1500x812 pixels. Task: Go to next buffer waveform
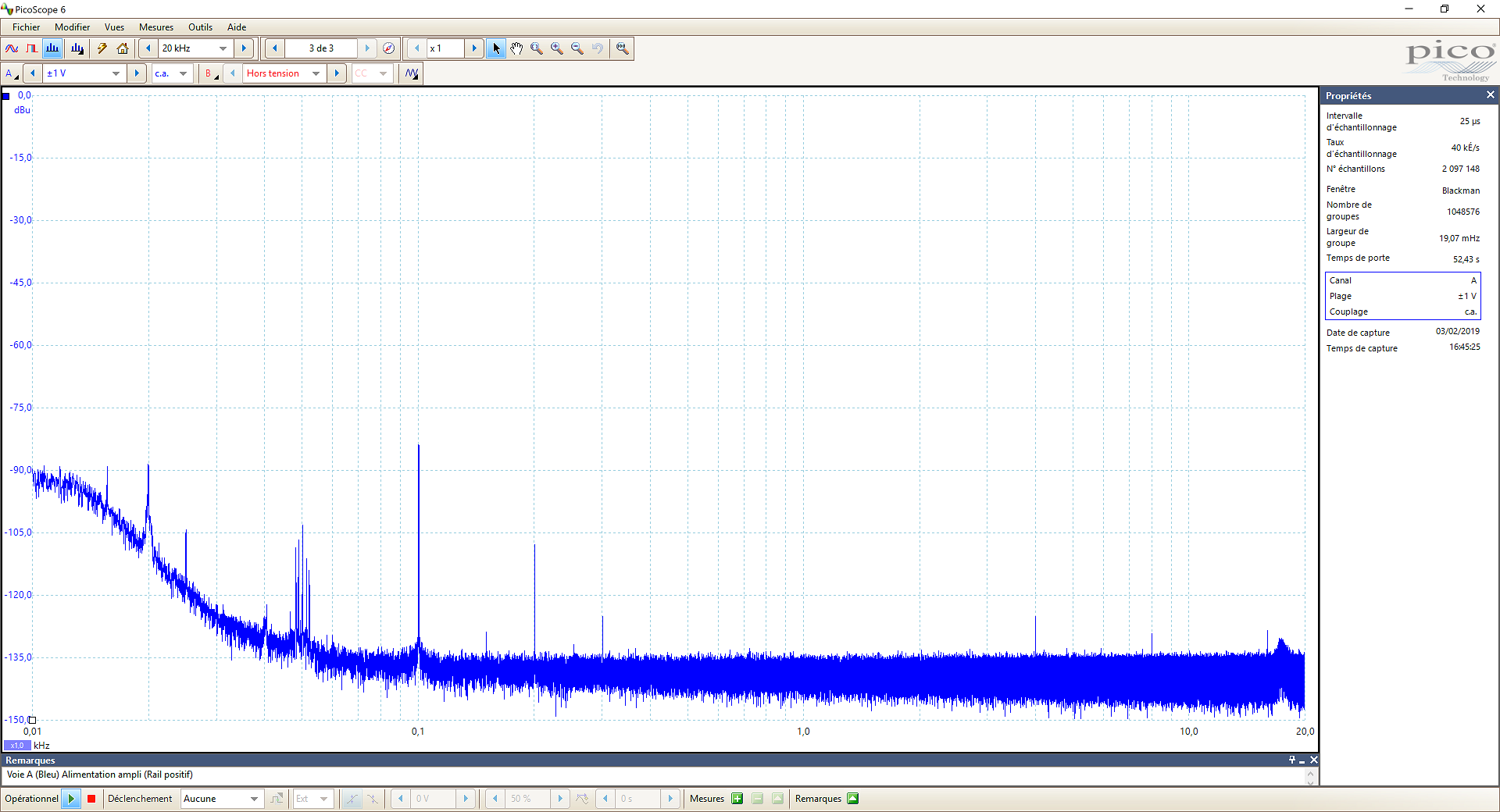[367, 48]
